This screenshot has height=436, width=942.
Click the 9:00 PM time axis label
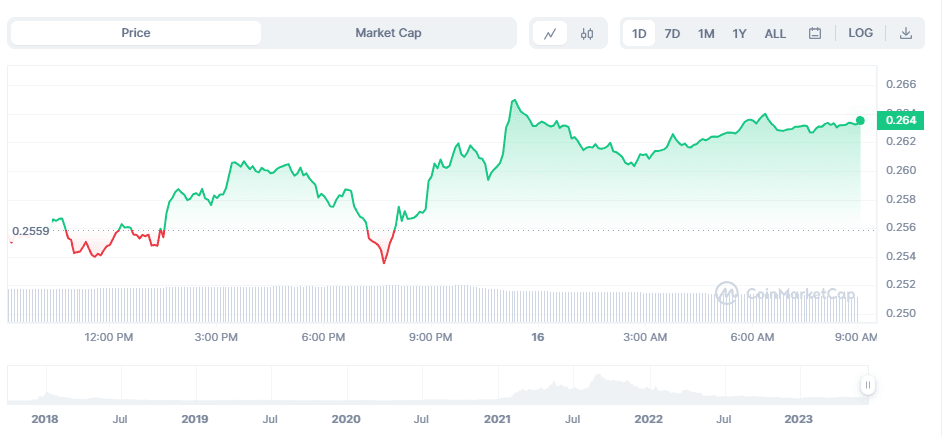[x=432, y=337]
